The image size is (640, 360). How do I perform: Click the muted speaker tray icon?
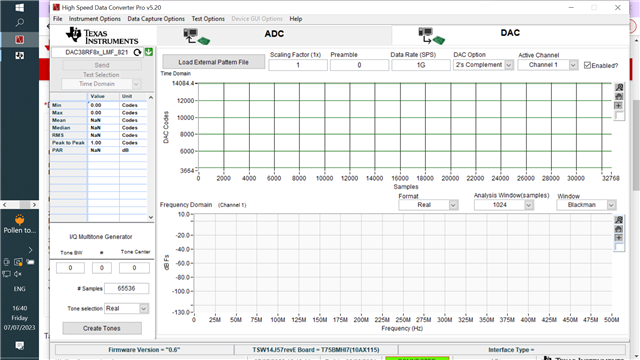18,274
